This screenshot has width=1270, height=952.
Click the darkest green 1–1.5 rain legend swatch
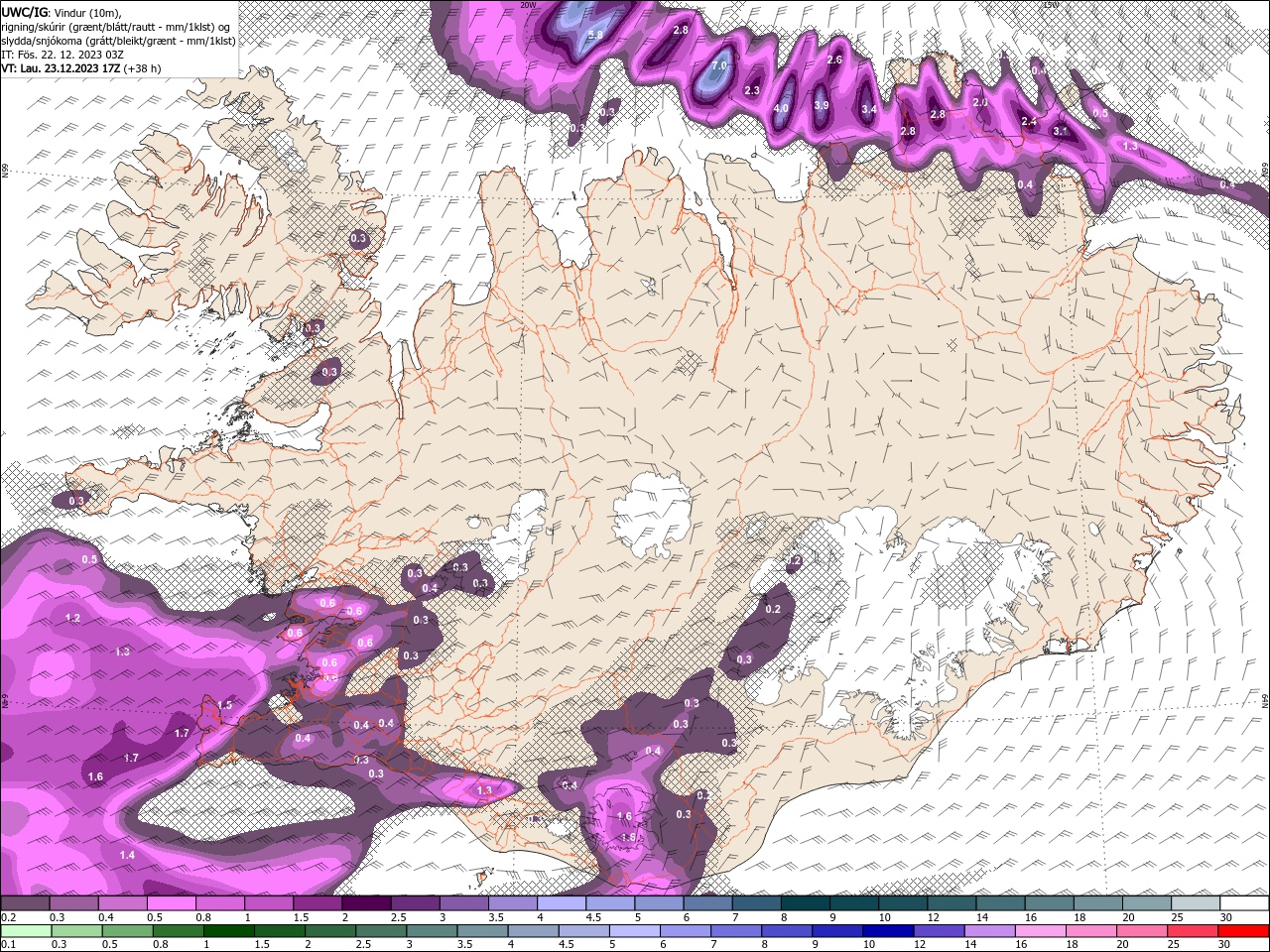(x=228, y=931)
